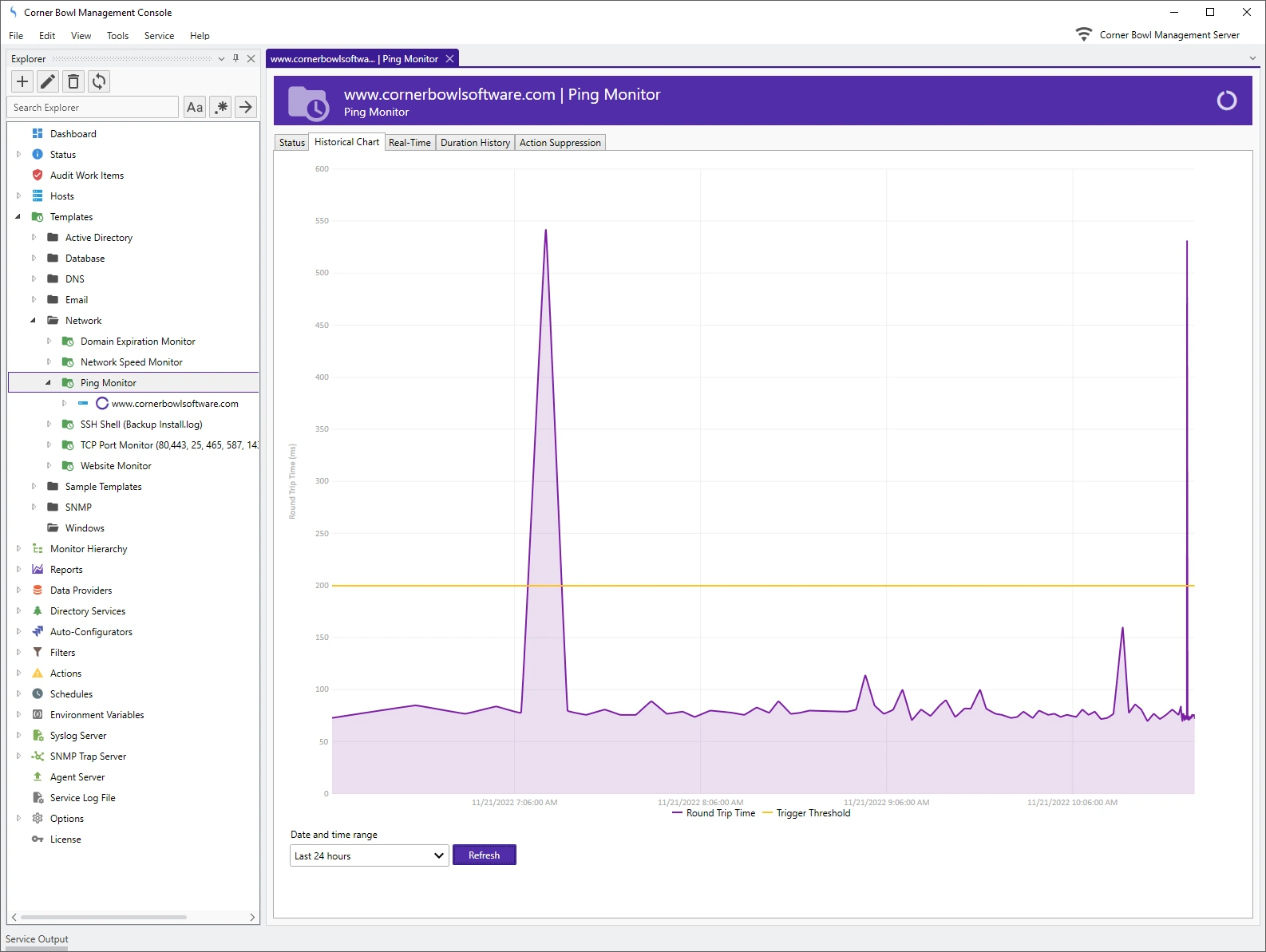Click the Explorer horizontal scrollbar
This screenshot has width=1266, height=952.
click(104, 917)
